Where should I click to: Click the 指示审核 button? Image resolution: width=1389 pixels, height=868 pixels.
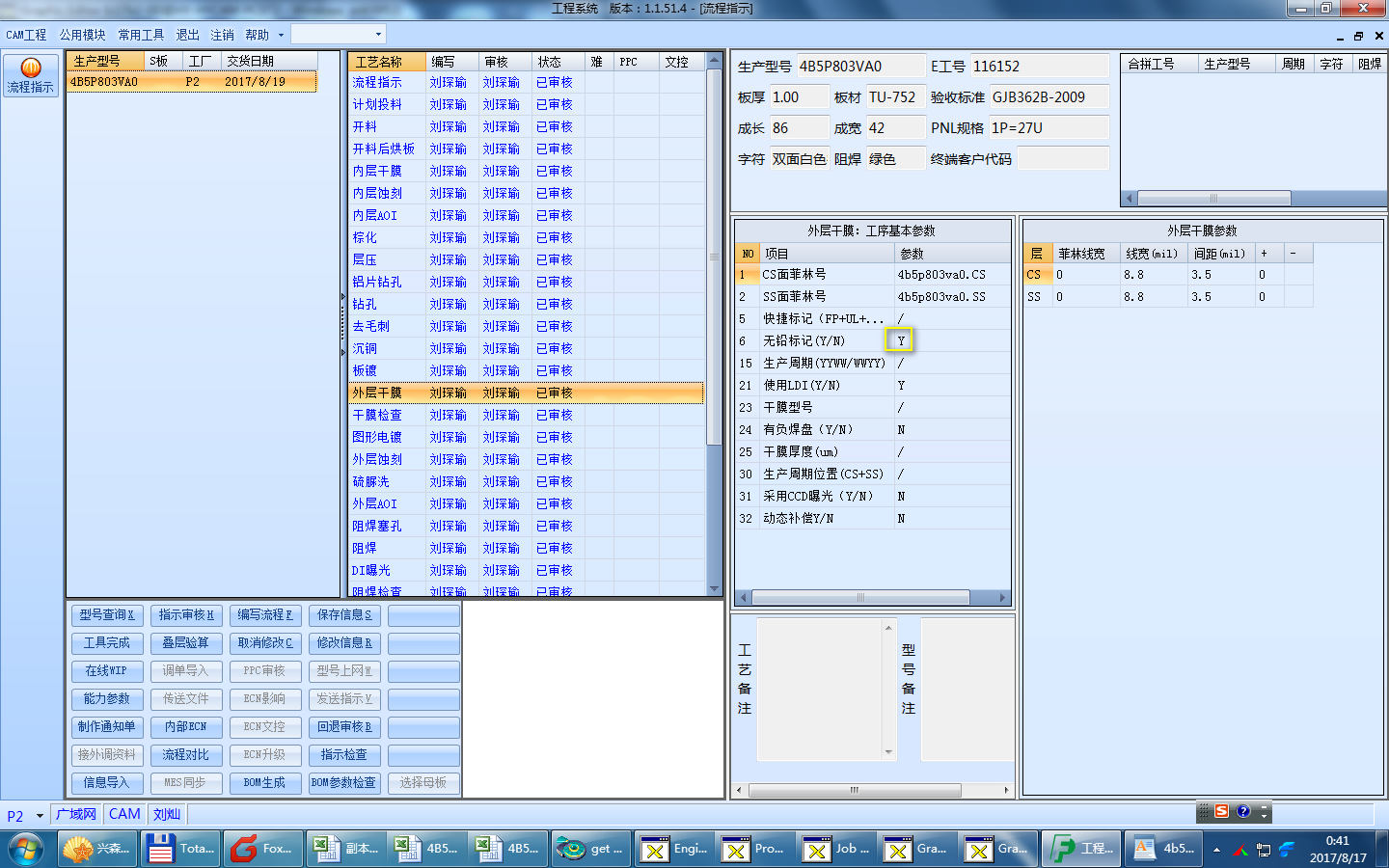coord(186,615)
